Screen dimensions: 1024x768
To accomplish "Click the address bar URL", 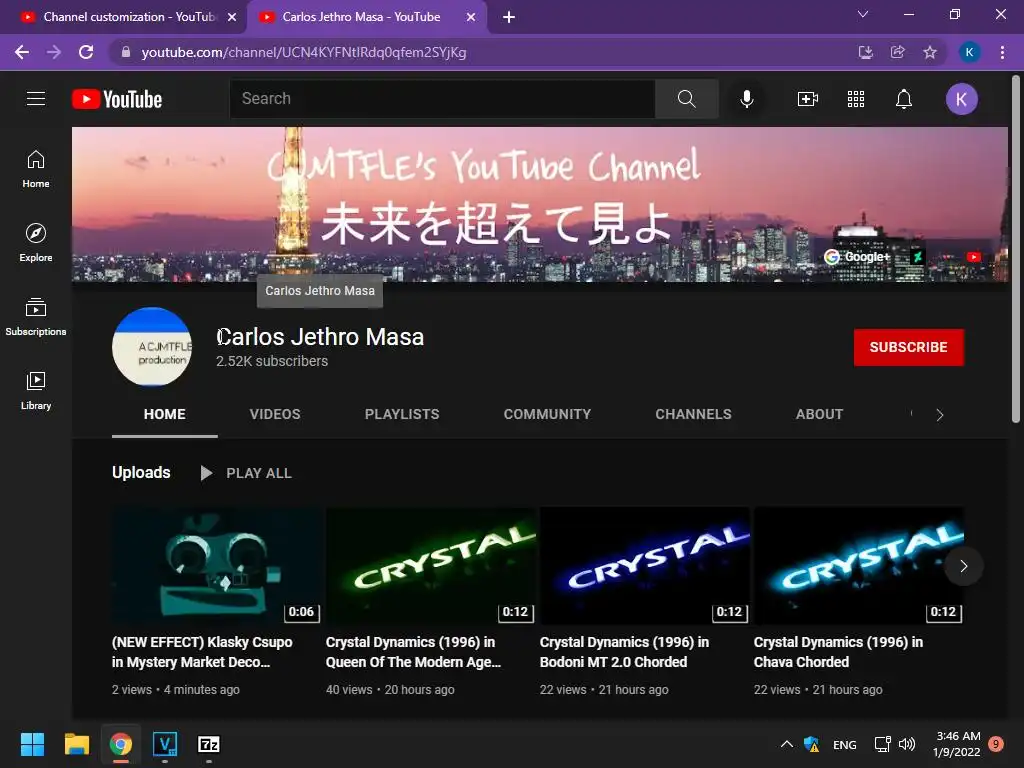I will (x=304, y=52).
